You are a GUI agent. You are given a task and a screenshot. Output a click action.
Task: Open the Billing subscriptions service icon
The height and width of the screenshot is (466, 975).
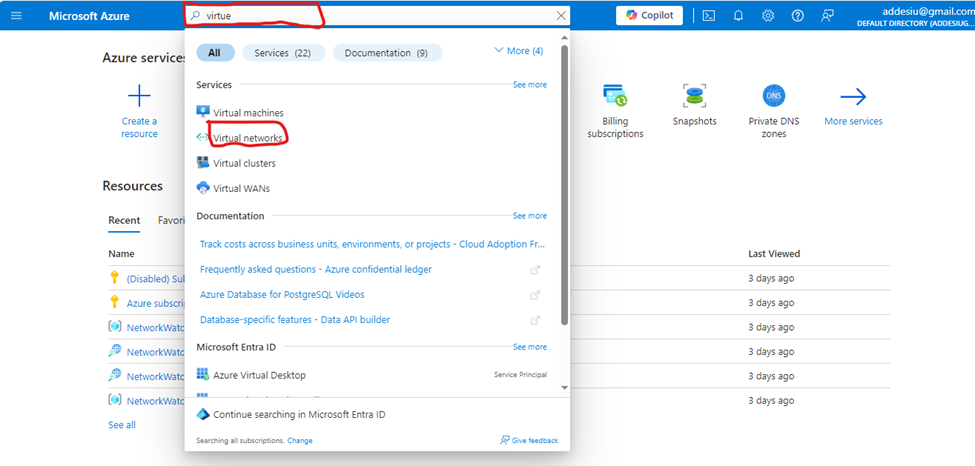point(615,96)
